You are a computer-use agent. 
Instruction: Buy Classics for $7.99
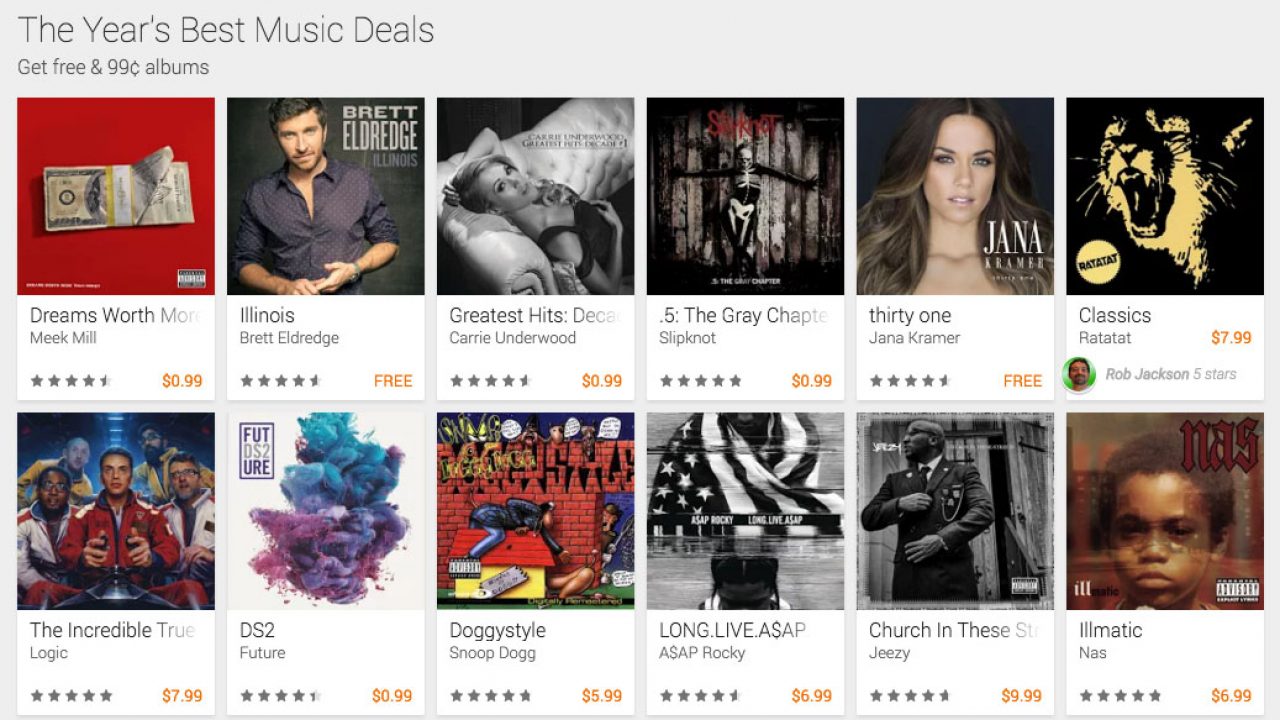pos(1231,338)
